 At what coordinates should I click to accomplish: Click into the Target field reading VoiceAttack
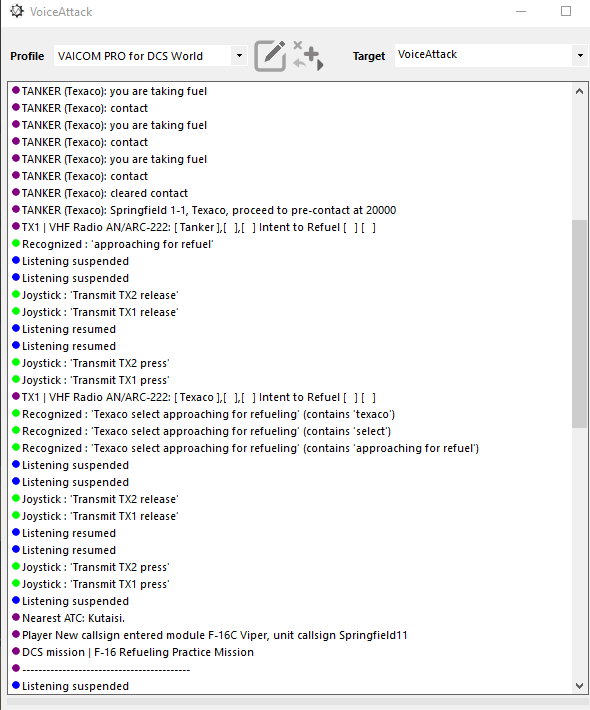(x=484, y=55)
